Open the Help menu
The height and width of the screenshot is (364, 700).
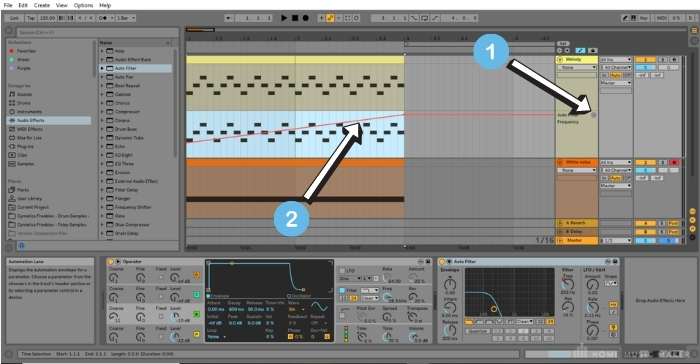[x=105, y=5]
